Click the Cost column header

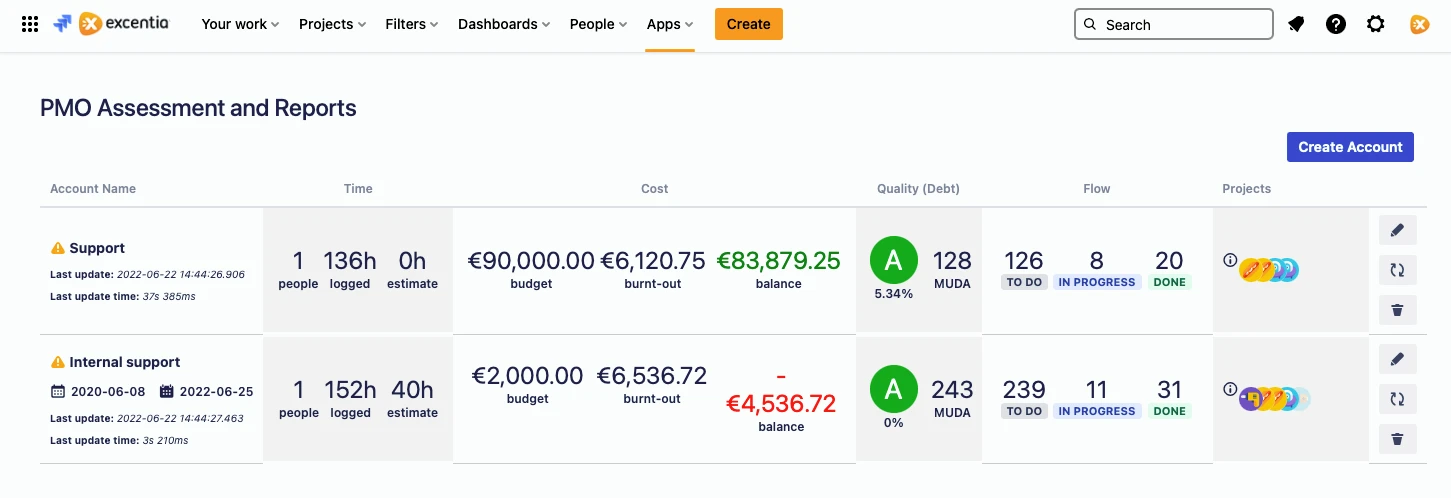click(655, 188)
